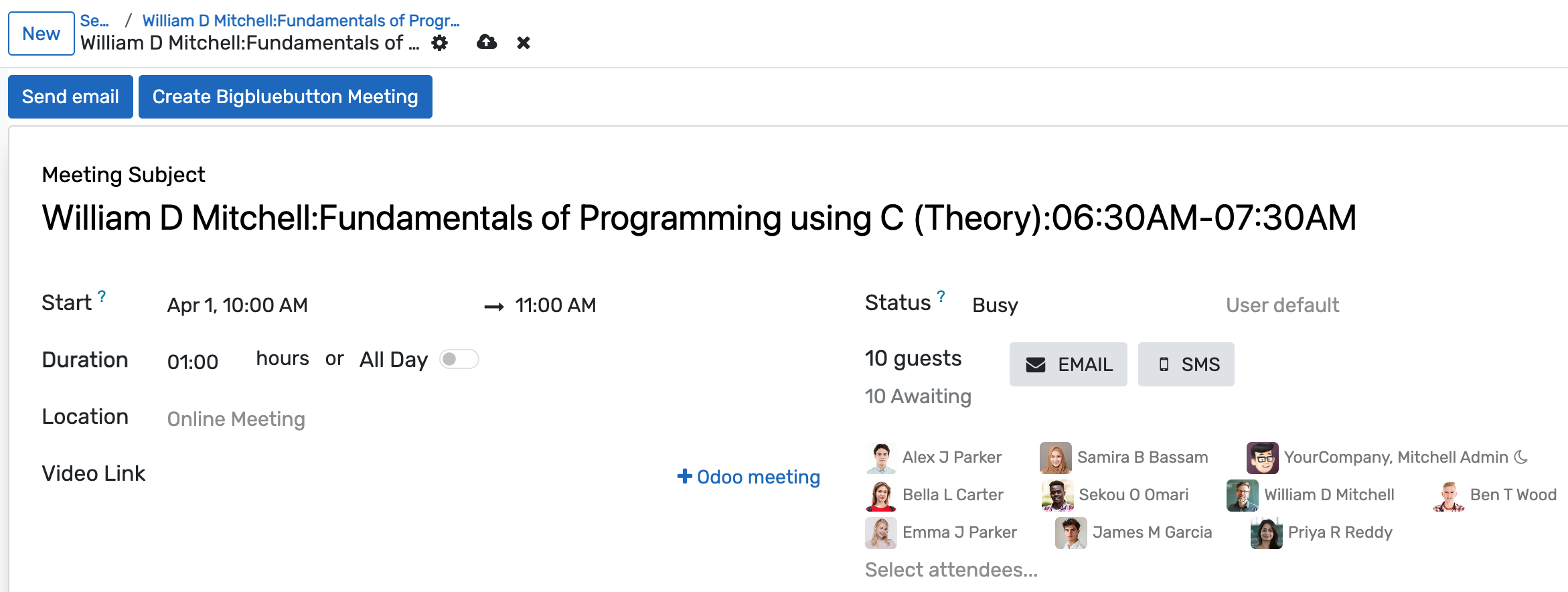Discard changes using the X icon
Screen dimensions: 1568x592
(524, 43)
